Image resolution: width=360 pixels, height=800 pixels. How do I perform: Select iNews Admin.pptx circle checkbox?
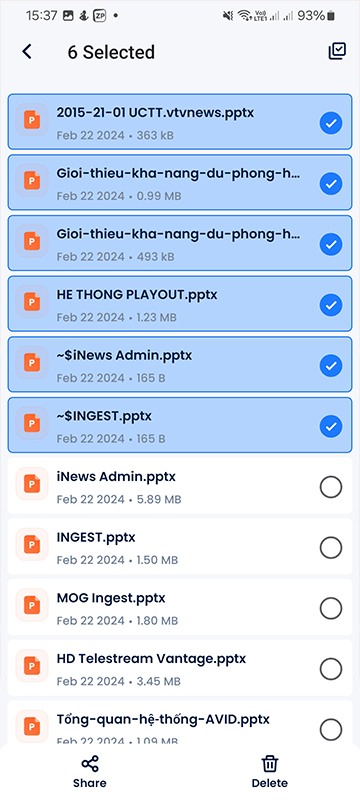331,488
